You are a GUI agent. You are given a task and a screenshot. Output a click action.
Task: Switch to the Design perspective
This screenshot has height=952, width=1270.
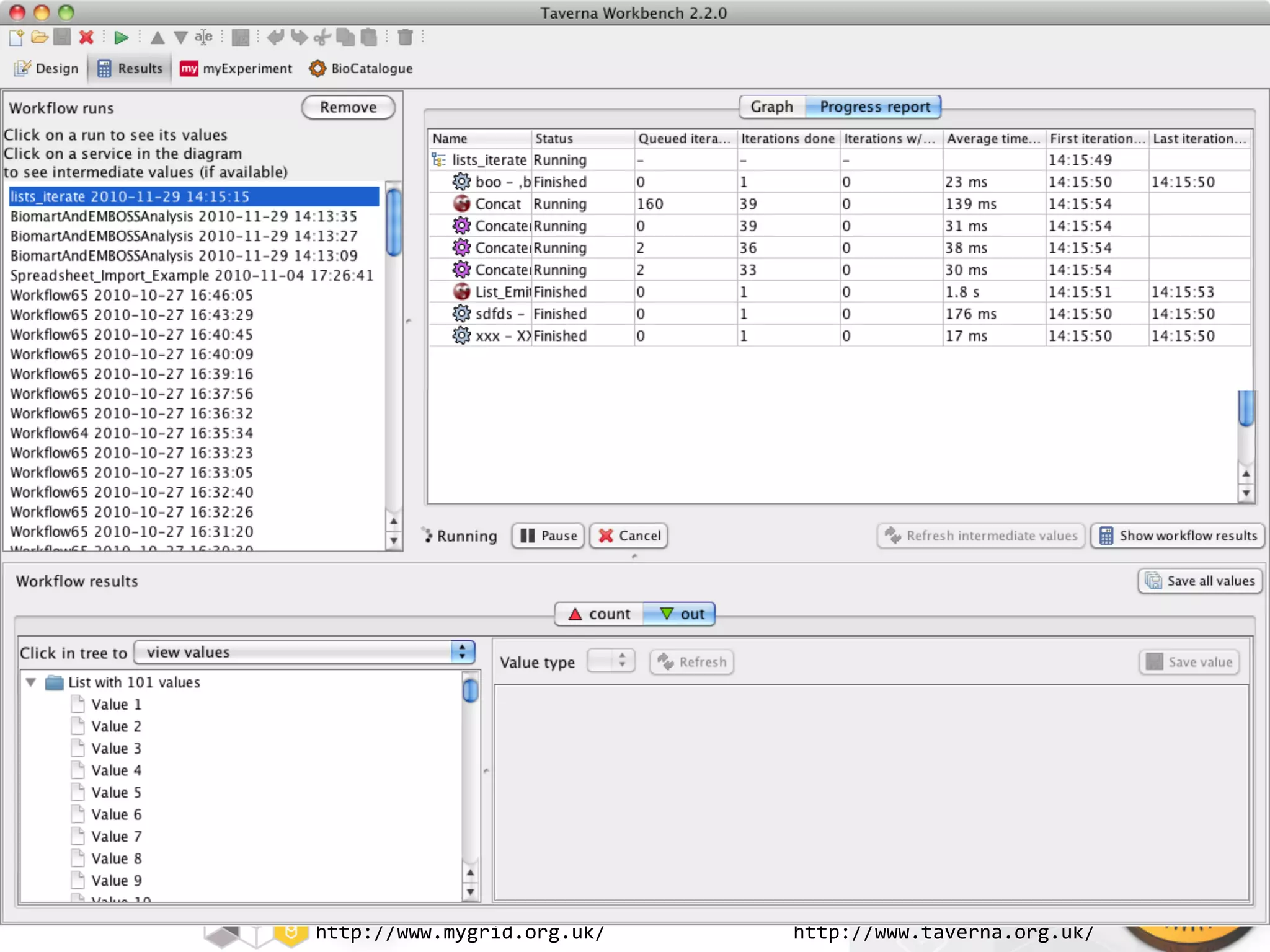pos(47,69)
